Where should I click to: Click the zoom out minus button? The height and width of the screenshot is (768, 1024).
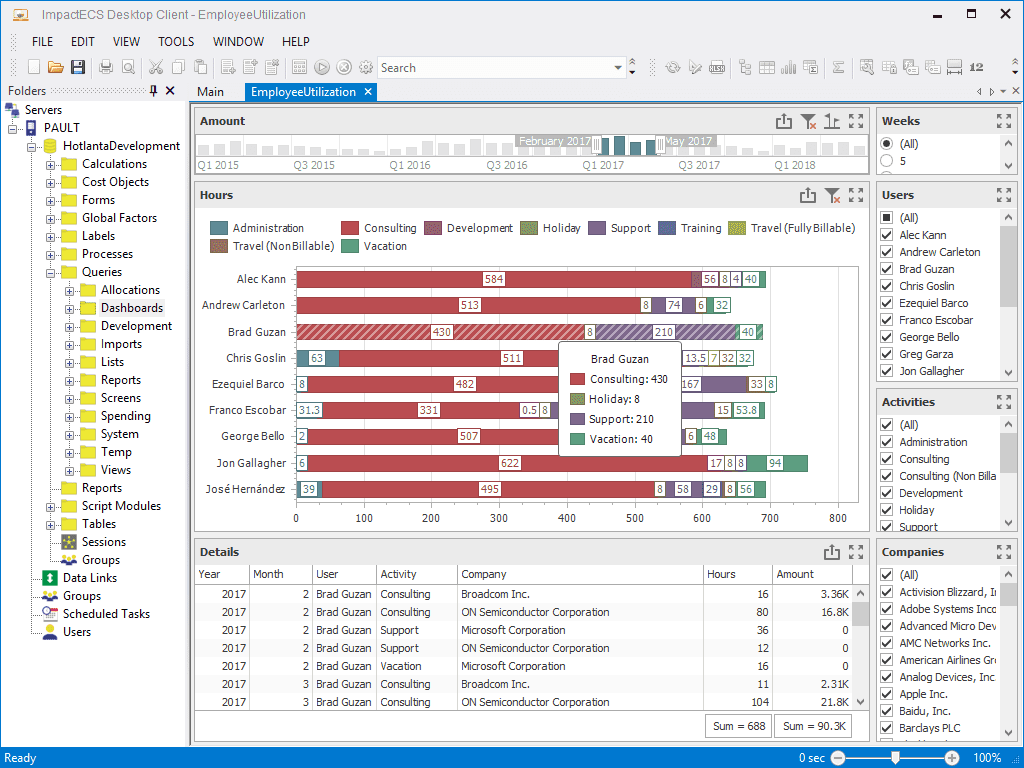point(838,758)
